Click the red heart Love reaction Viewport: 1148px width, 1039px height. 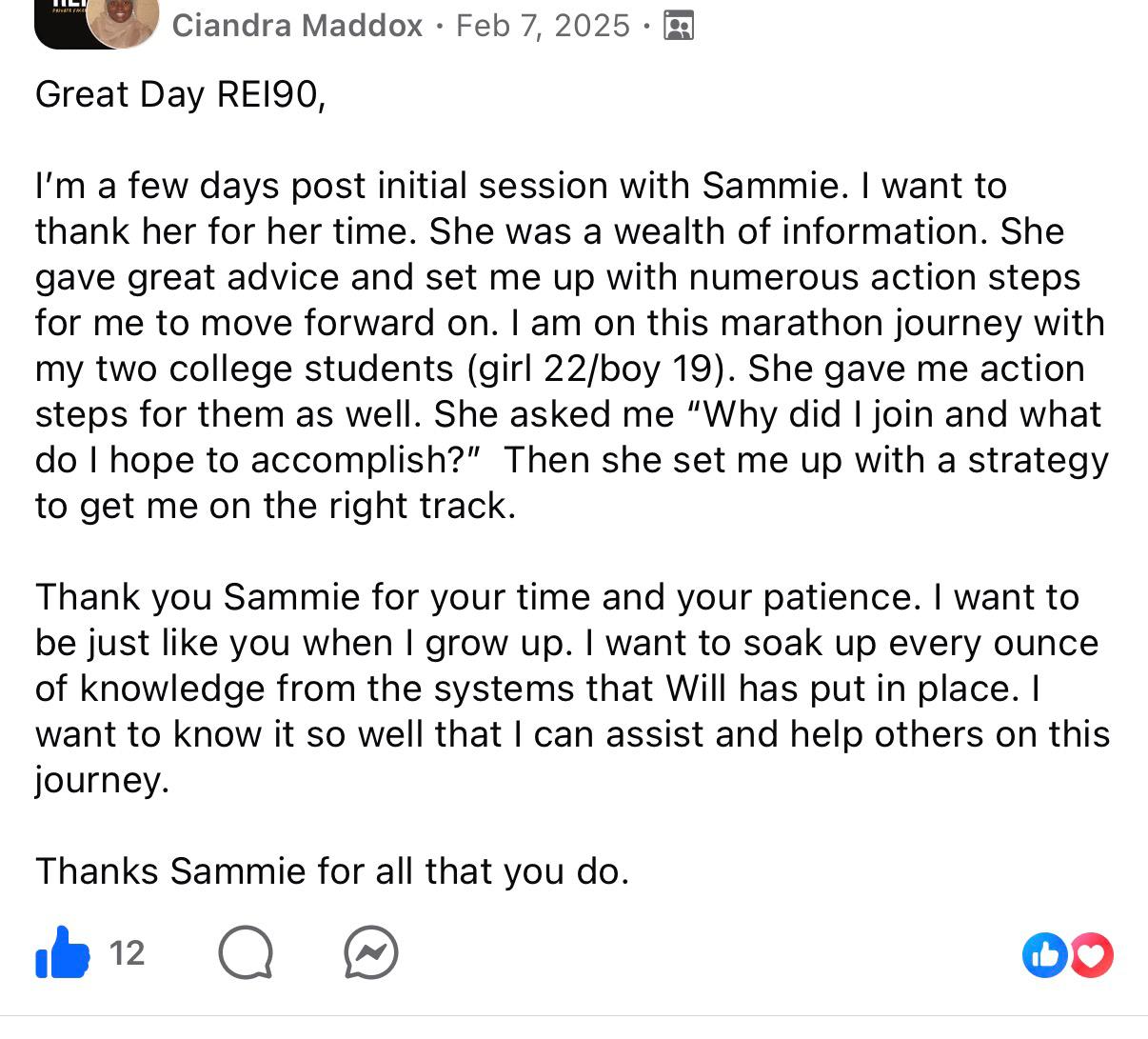(x=1092, y=955)
